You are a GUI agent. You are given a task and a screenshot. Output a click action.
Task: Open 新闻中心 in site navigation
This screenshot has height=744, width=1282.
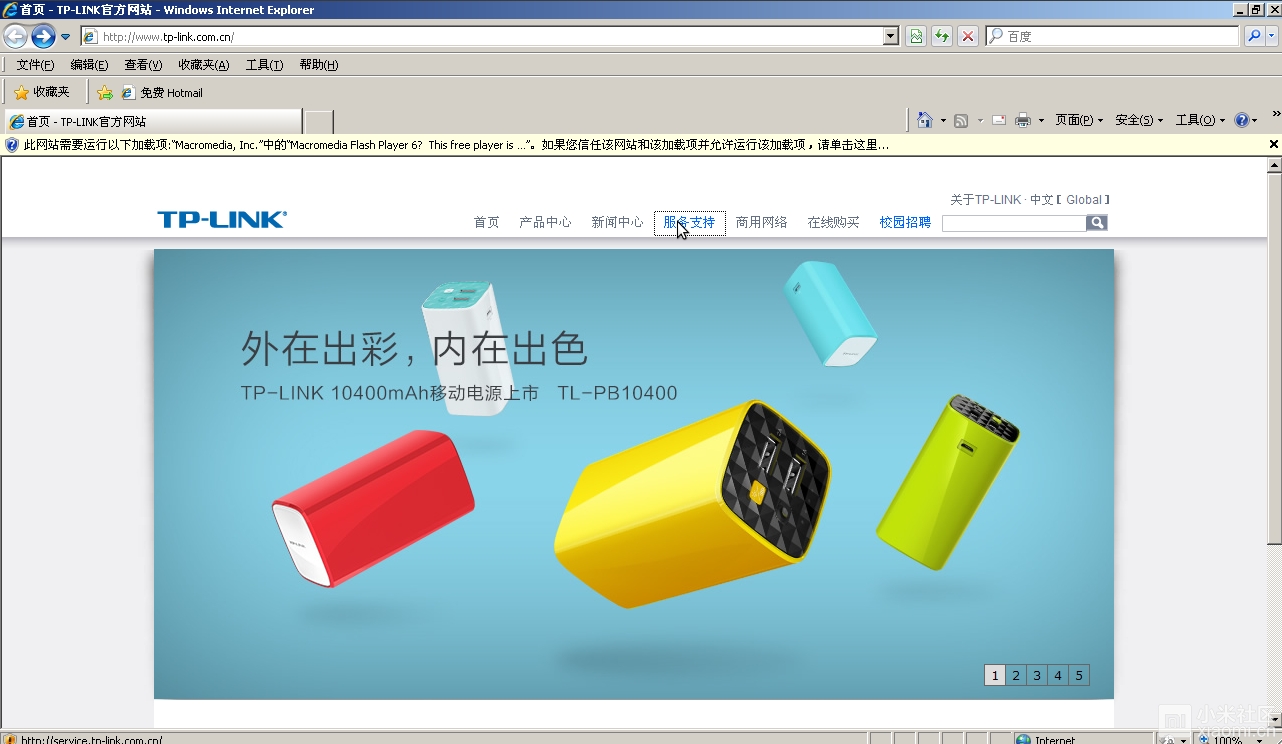[x=617, y=222]
